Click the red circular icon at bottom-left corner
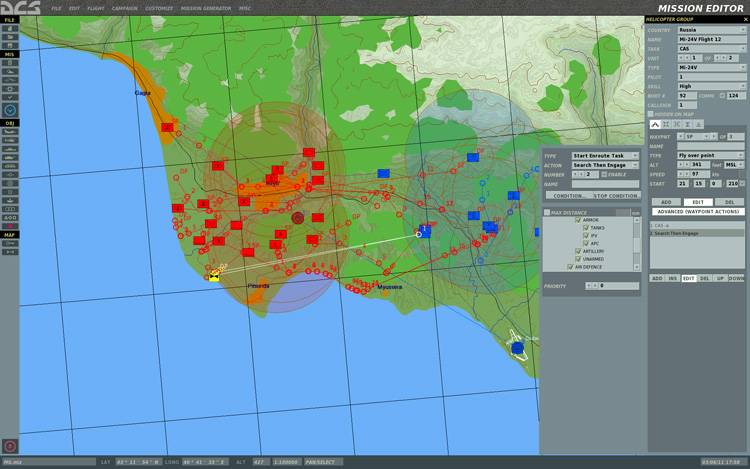The image size is (750, 469). (10, 446)
